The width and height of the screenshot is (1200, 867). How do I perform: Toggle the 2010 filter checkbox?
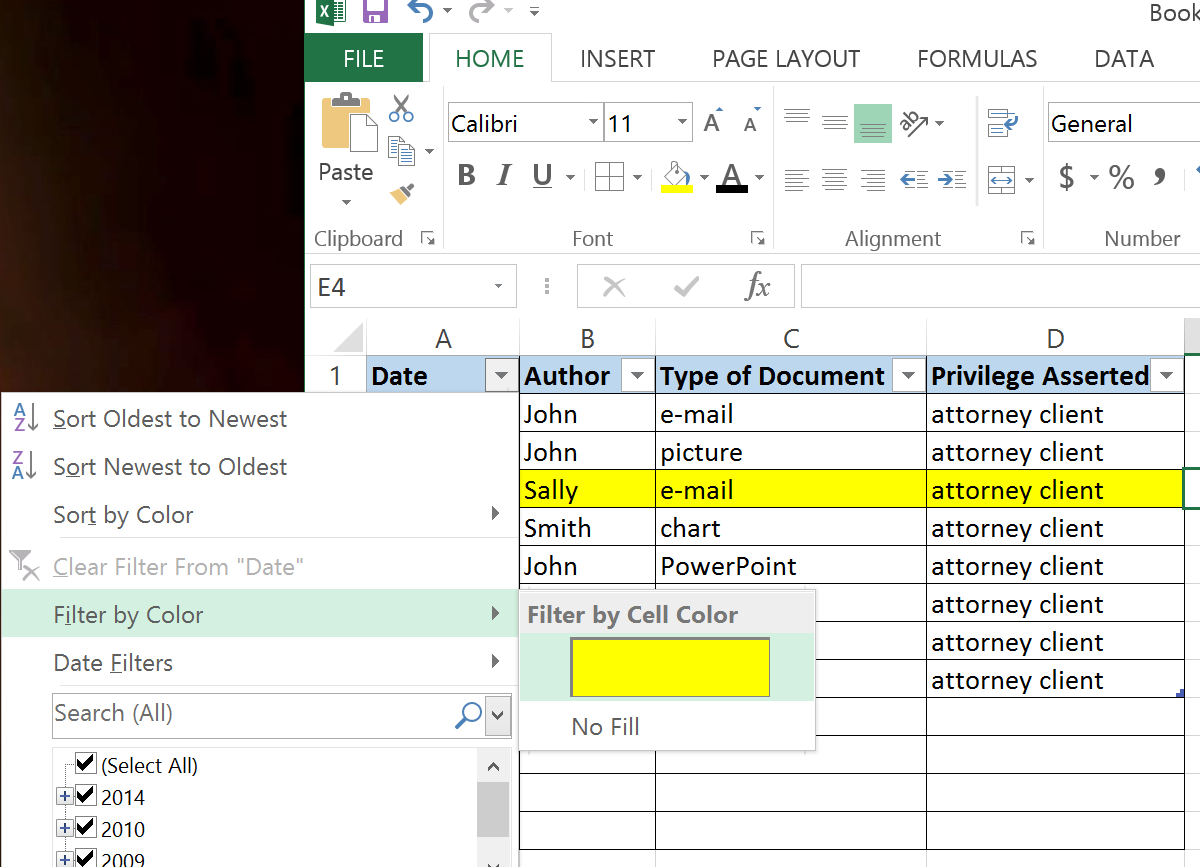[x=85, y=829]
